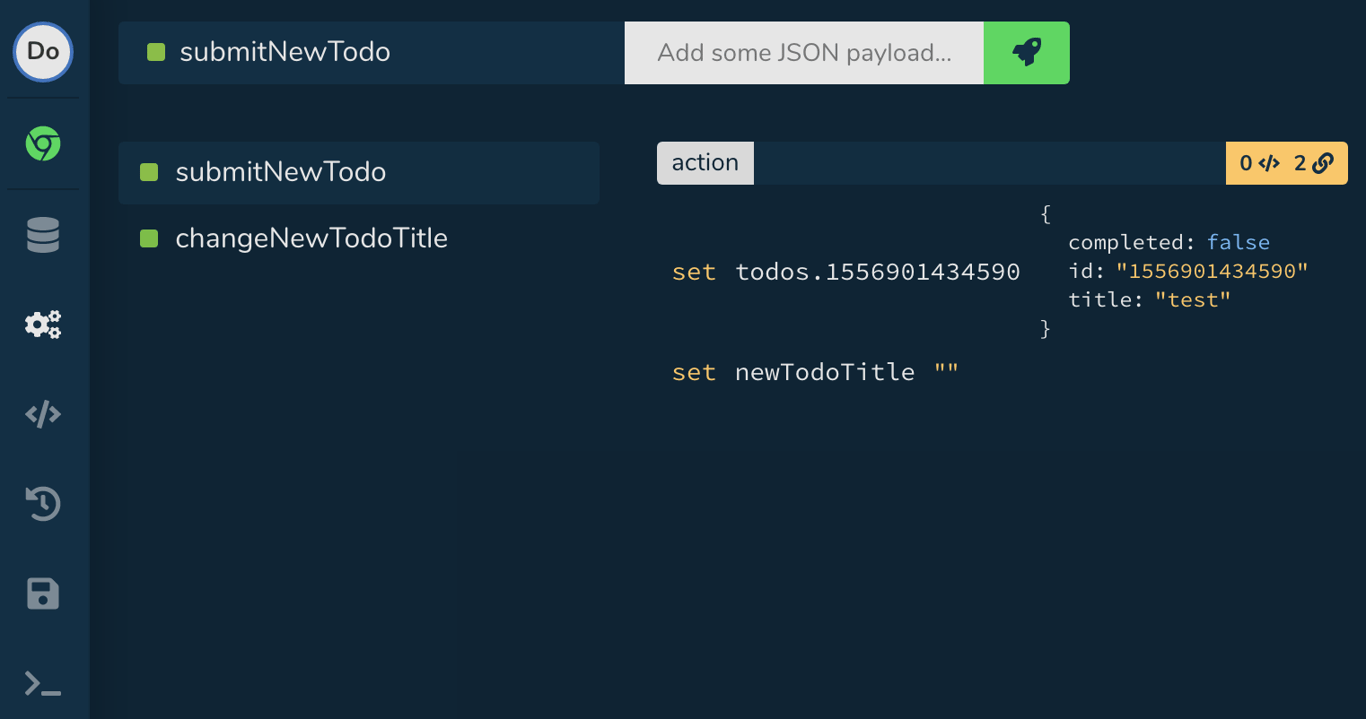Open the Chrome client view
Screen dimensions: 1366x719
[42, 144]
